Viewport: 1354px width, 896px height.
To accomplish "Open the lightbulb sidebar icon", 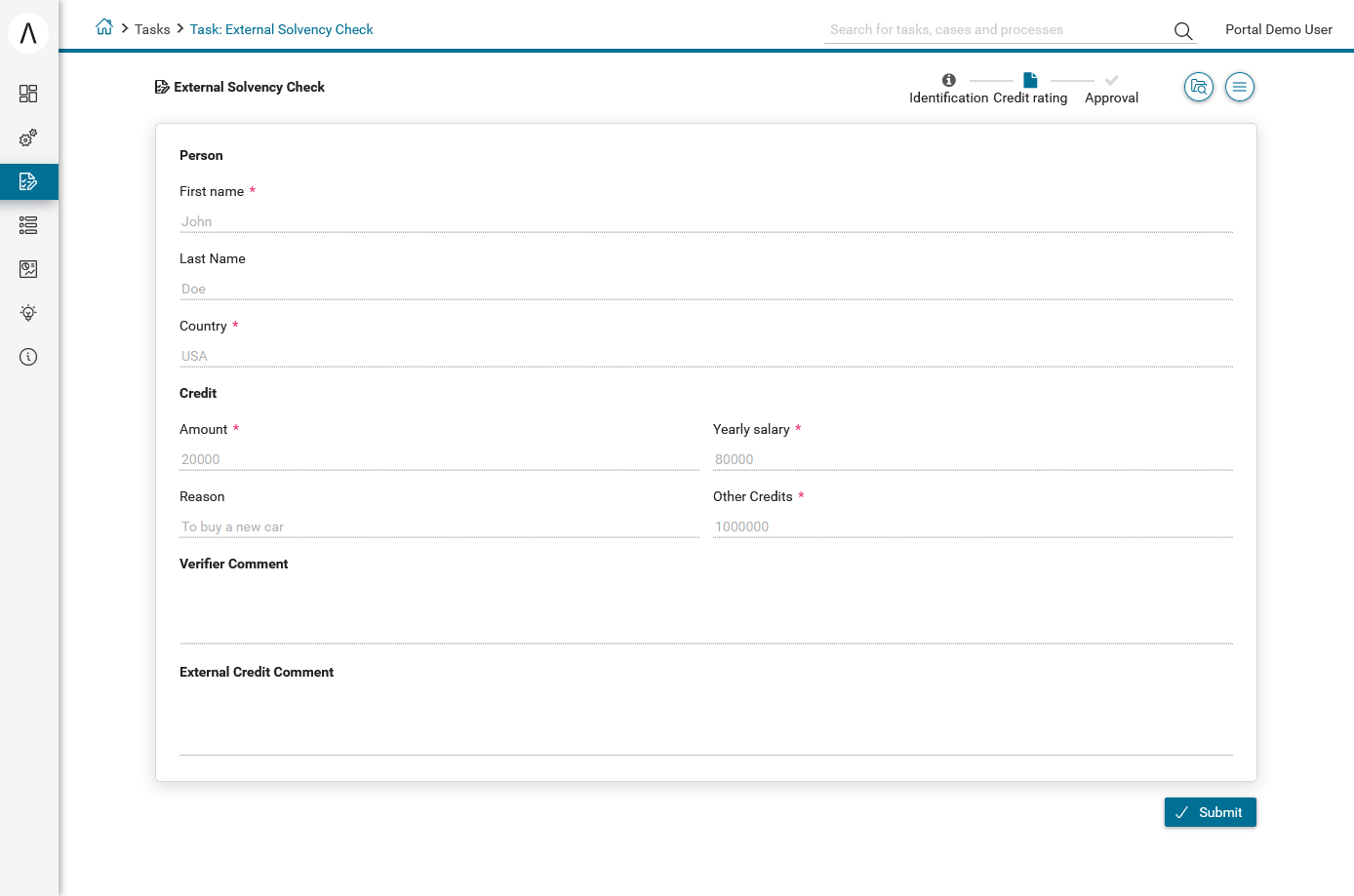I will pyautogui.click(x=28, y=313).
